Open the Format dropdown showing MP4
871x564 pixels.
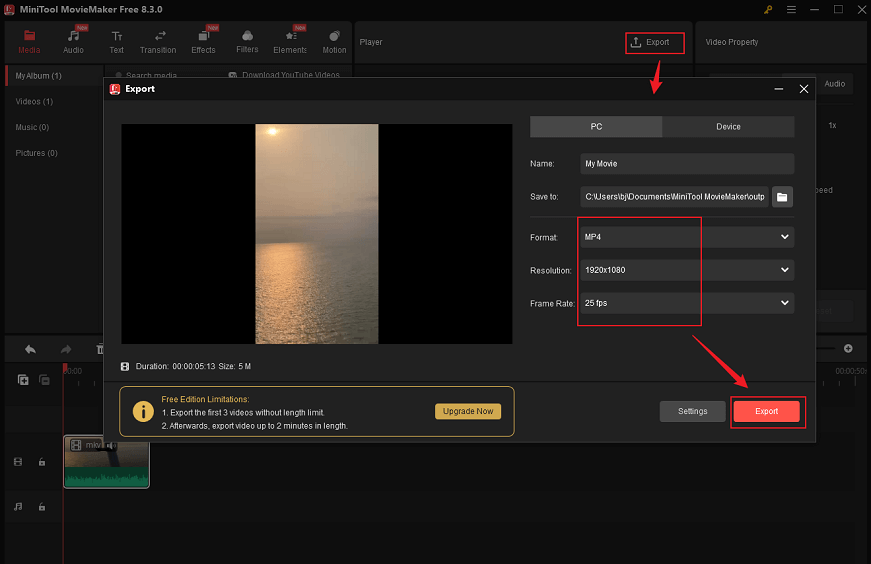(x=687, y=237)
